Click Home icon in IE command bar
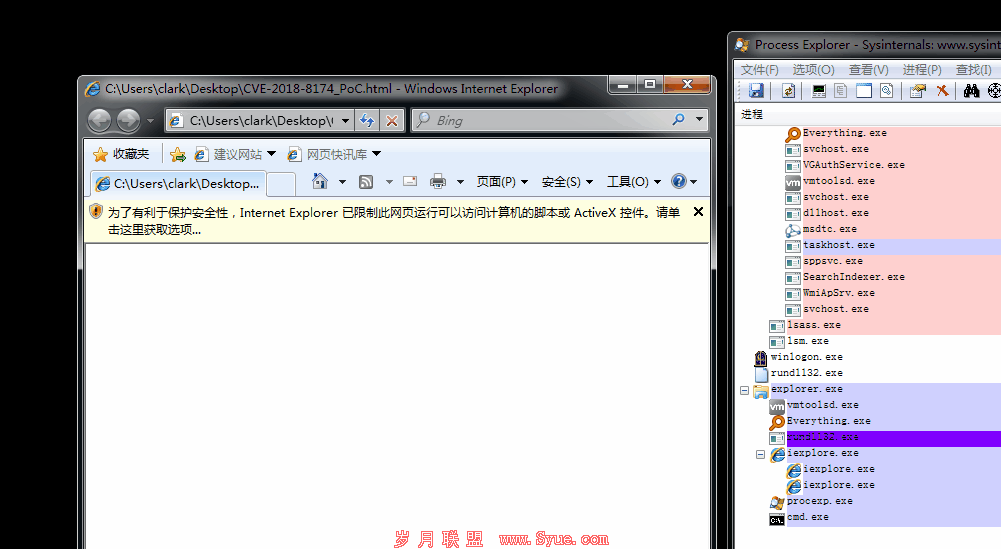Screen dimensions: 1001x549 pyautogui.click(x=320, y=181)
